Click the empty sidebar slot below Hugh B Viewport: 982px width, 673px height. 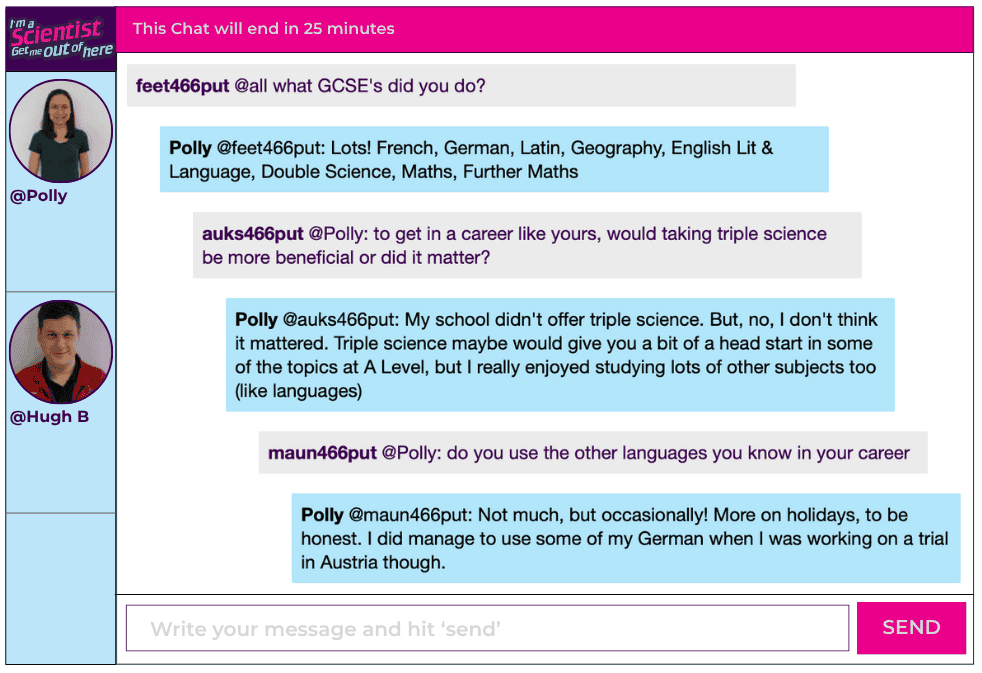coord(60,586)
